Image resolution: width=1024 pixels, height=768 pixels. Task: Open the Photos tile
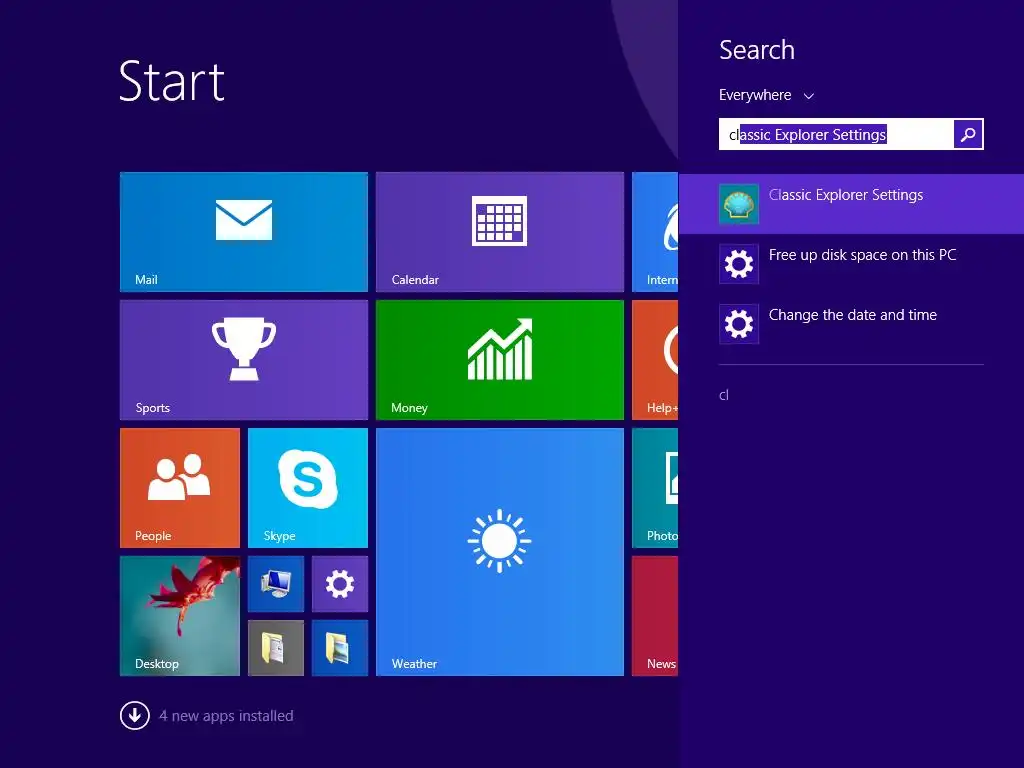655,488
